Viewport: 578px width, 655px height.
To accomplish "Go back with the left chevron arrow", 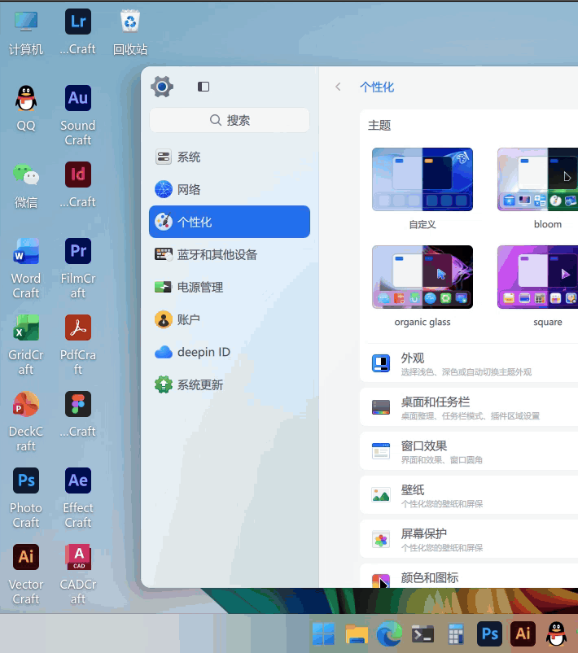I will point(338,87).
